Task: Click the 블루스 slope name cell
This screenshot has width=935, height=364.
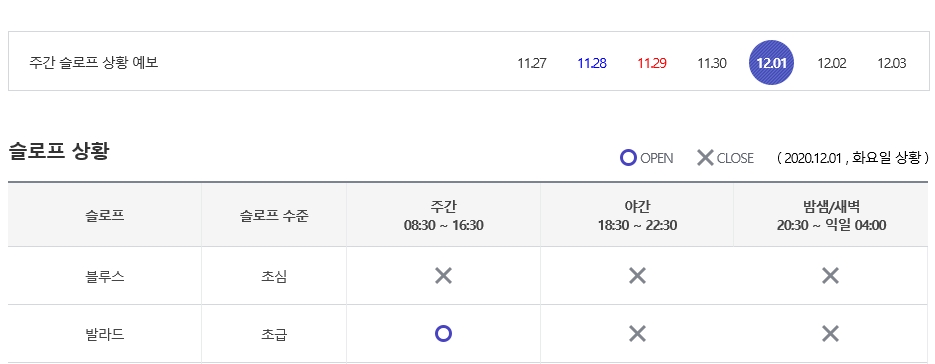Action: (105, 276)
